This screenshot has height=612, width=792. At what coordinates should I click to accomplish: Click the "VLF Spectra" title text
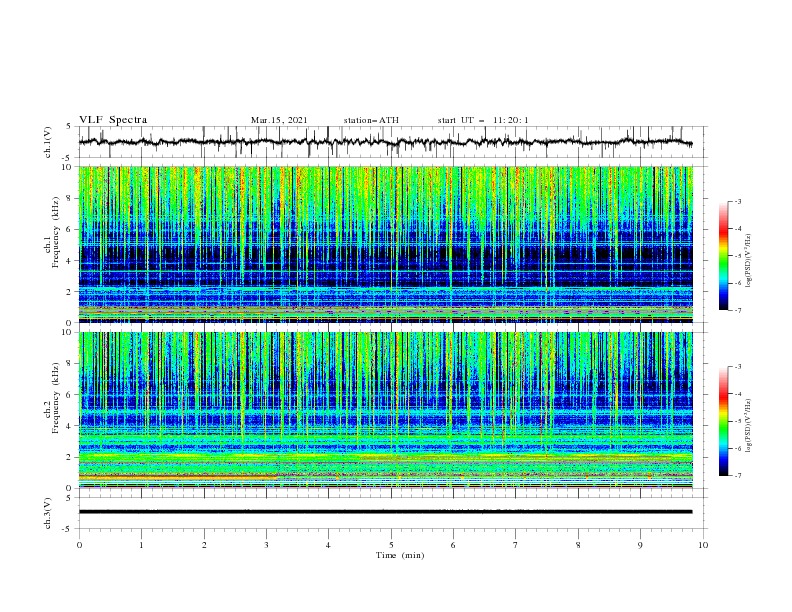(113, 120)
